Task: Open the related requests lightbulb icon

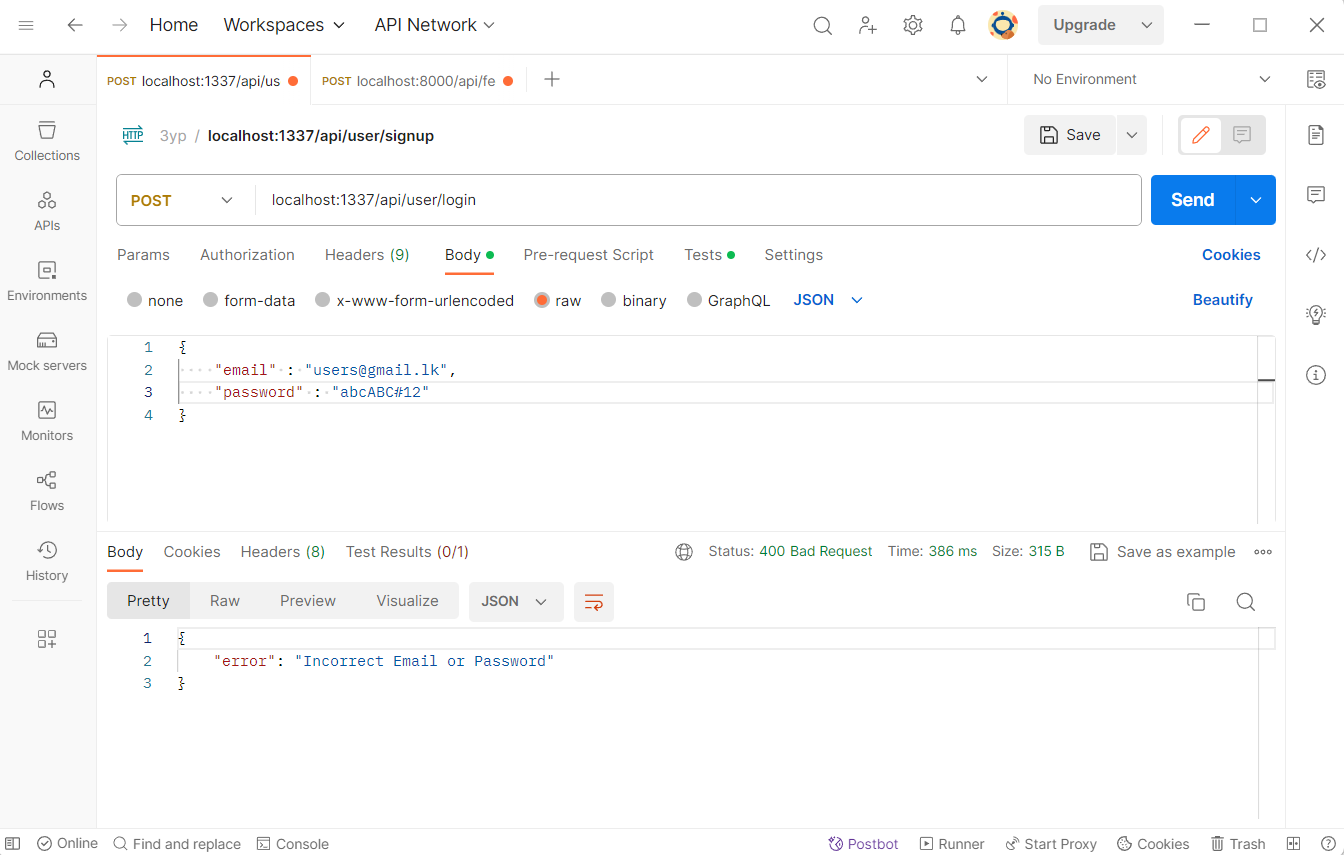Action: click(x=1316, y=315)
